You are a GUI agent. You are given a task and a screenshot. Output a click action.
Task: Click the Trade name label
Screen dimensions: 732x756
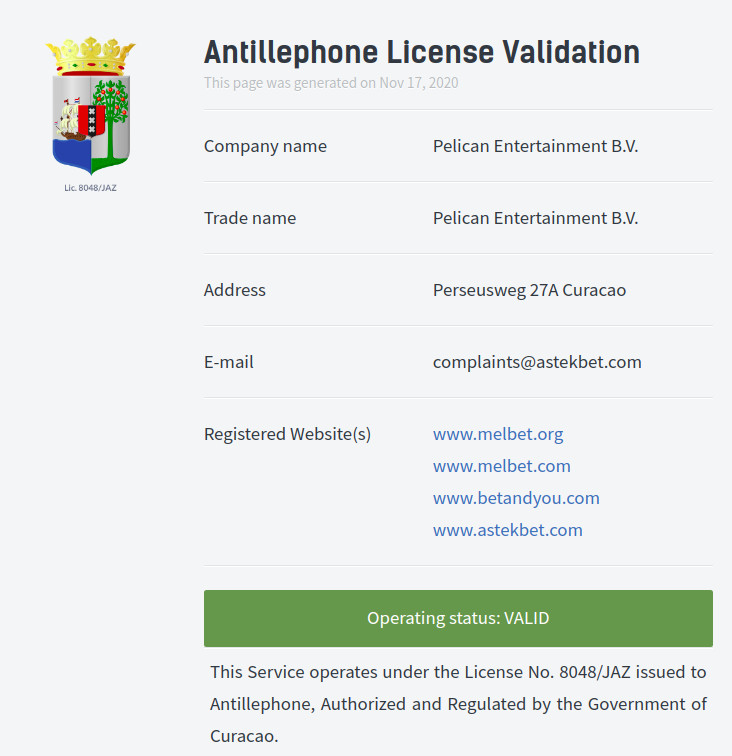click(x=250, y=218)
